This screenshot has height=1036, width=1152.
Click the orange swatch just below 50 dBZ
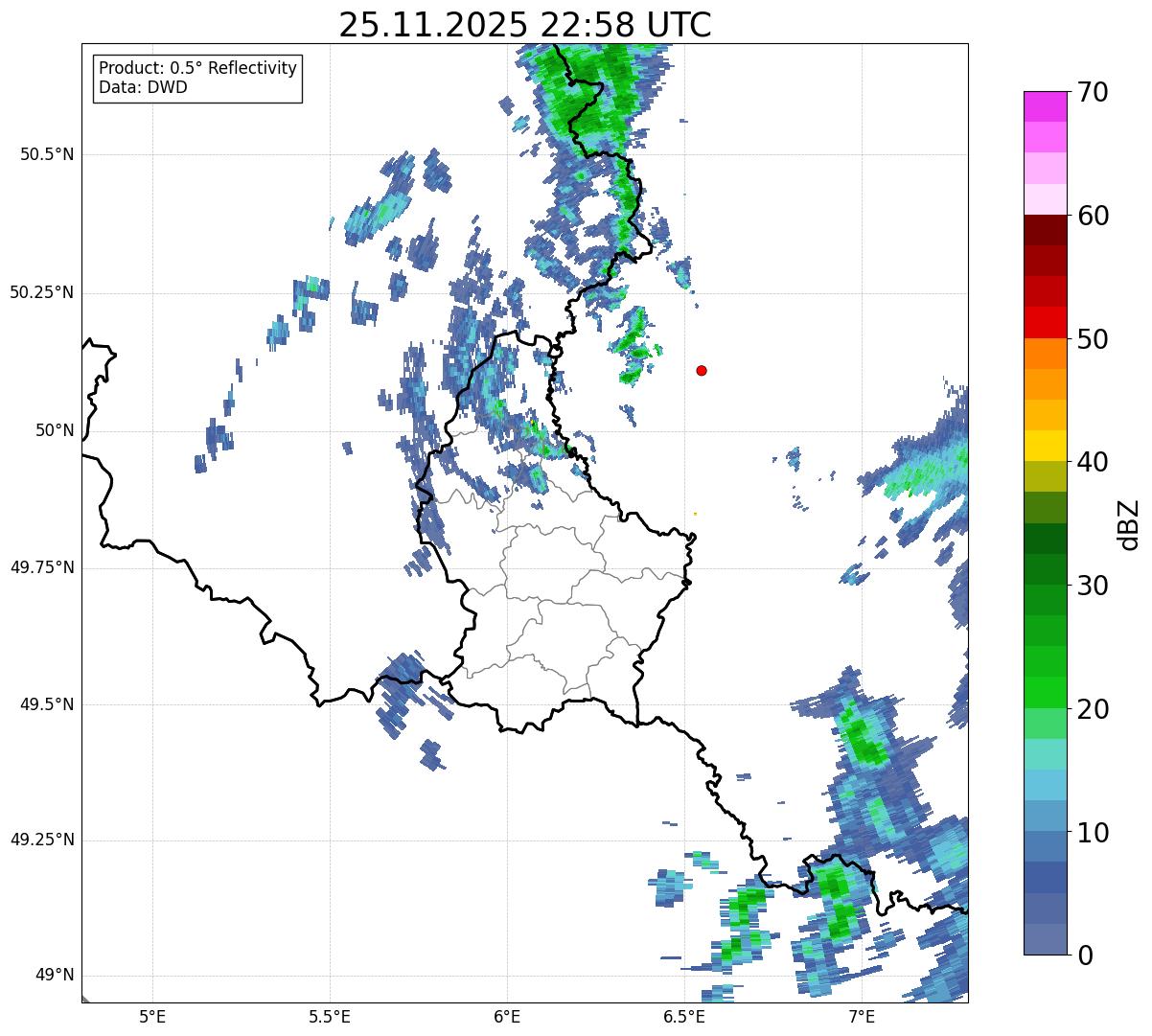1046,353
